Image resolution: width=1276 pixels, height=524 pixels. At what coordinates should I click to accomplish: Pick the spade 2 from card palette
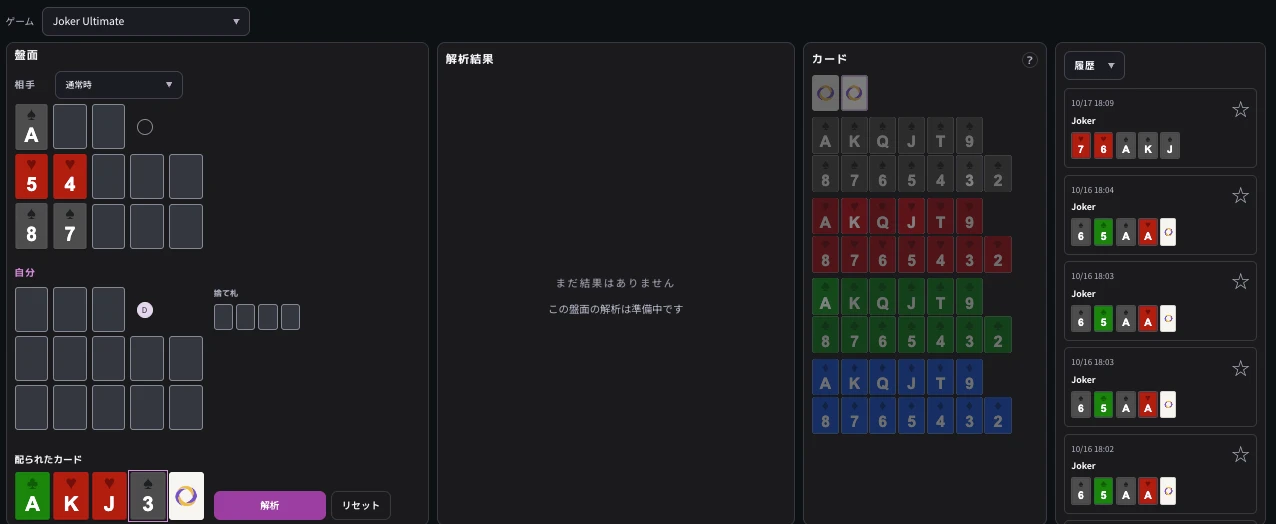coord(998,174)
